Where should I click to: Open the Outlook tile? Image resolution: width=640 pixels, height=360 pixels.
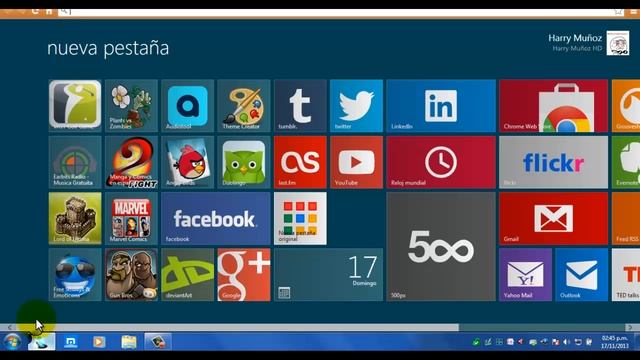582,275
